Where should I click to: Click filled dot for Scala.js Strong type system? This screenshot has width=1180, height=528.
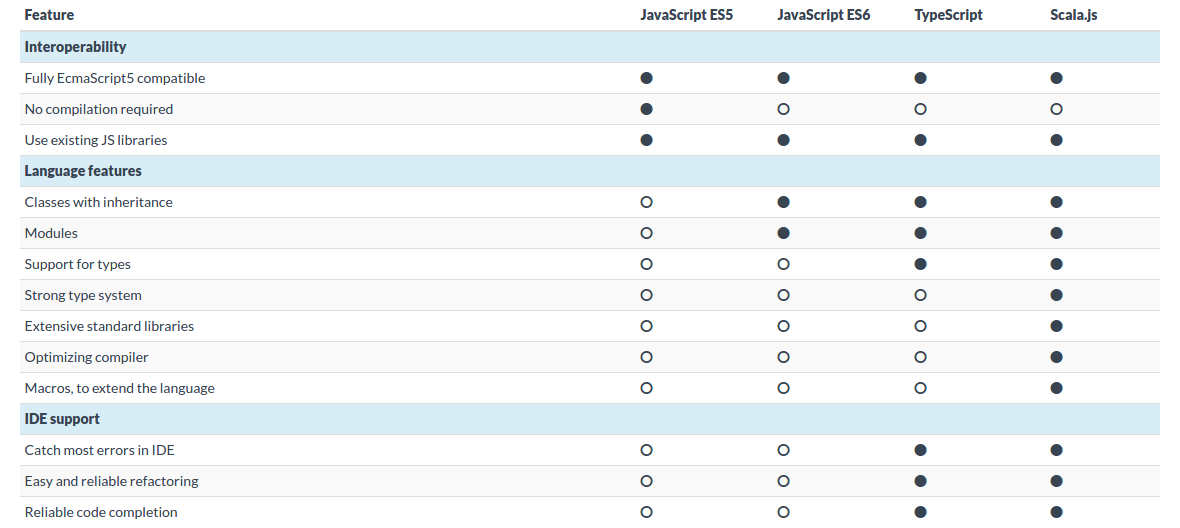[1057, 295]
